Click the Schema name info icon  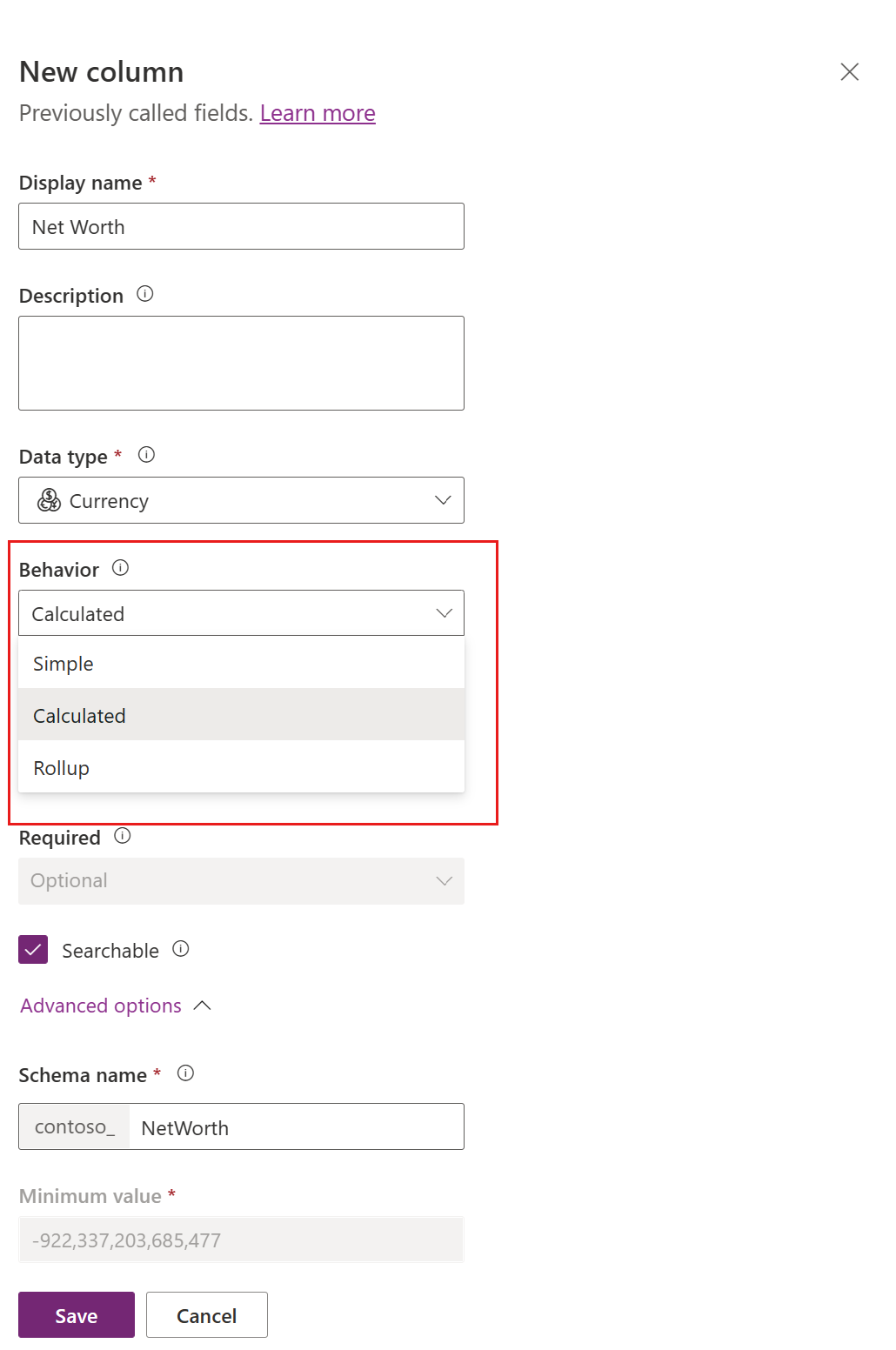pyautogui.click(x=185, y=1073)
